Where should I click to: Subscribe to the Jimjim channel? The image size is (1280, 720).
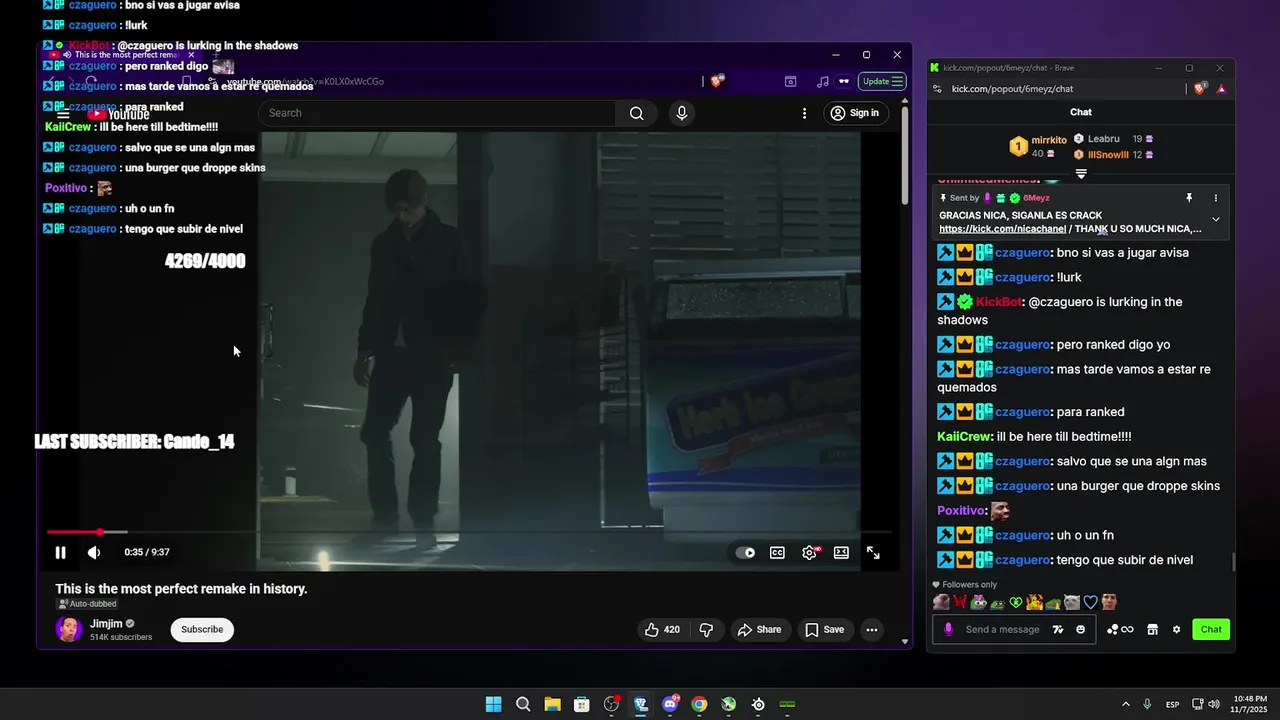point(202,629)
